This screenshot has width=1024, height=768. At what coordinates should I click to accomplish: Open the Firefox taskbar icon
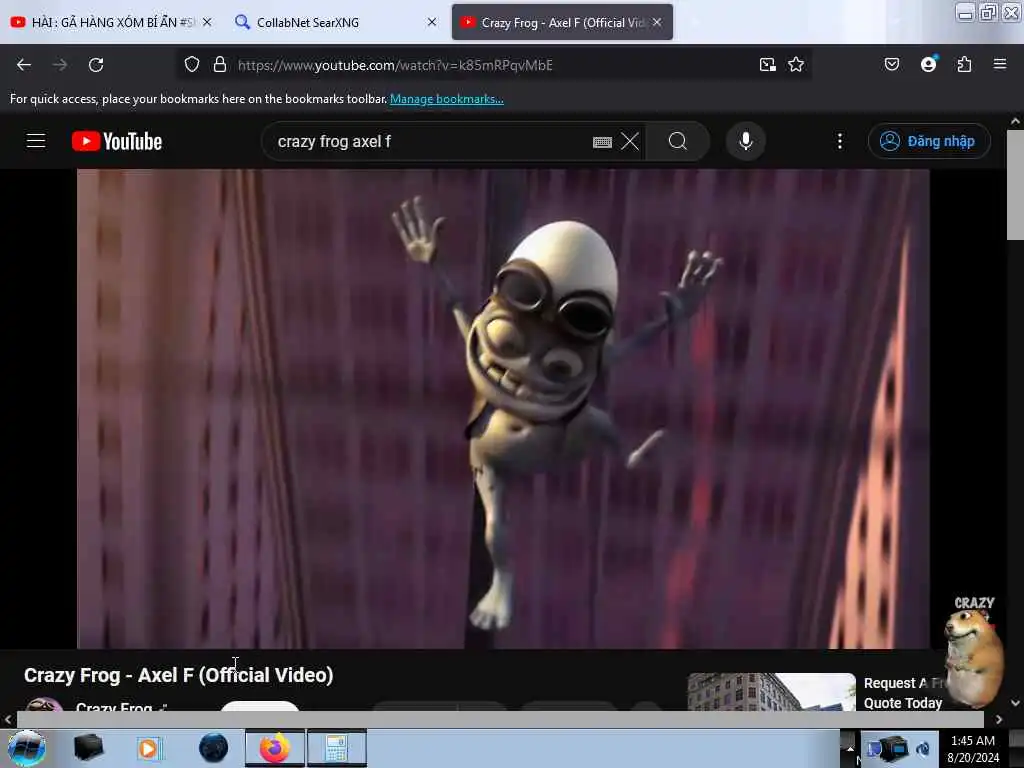click(x=275, y=748)
